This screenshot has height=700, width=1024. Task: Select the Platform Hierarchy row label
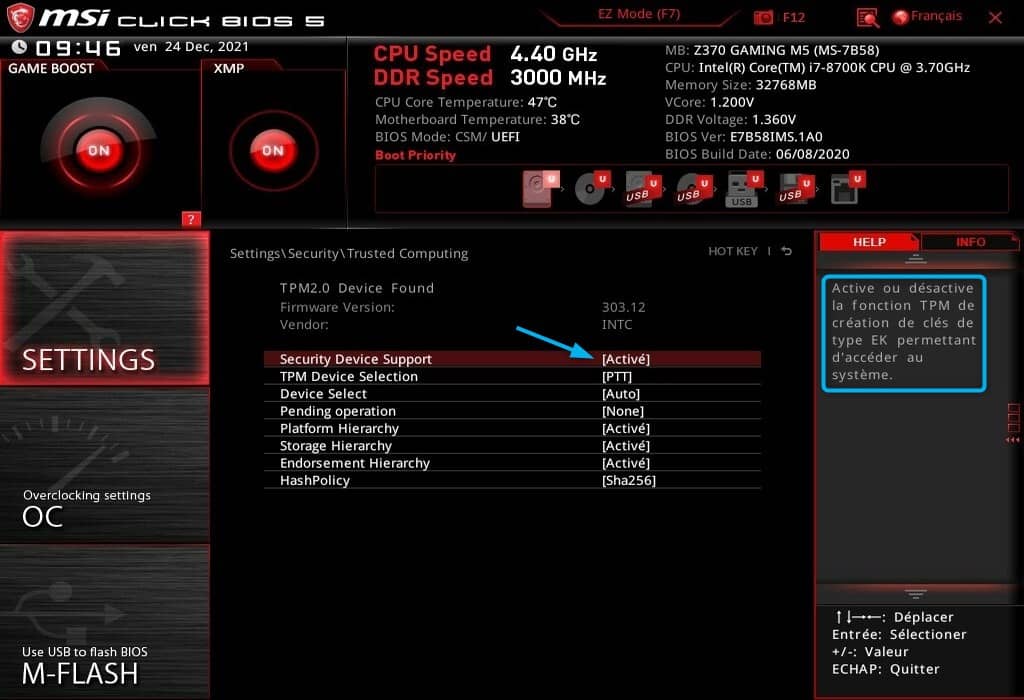pos(339,428)
